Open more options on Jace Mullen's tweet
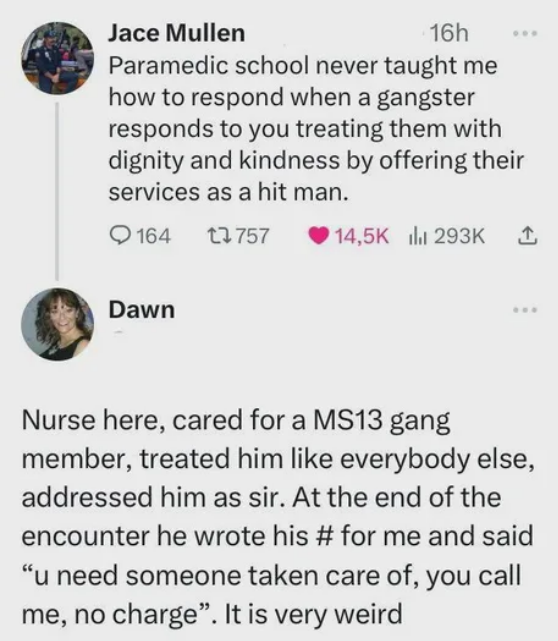The height and width of the screenshot is (641, 558). 526,34
